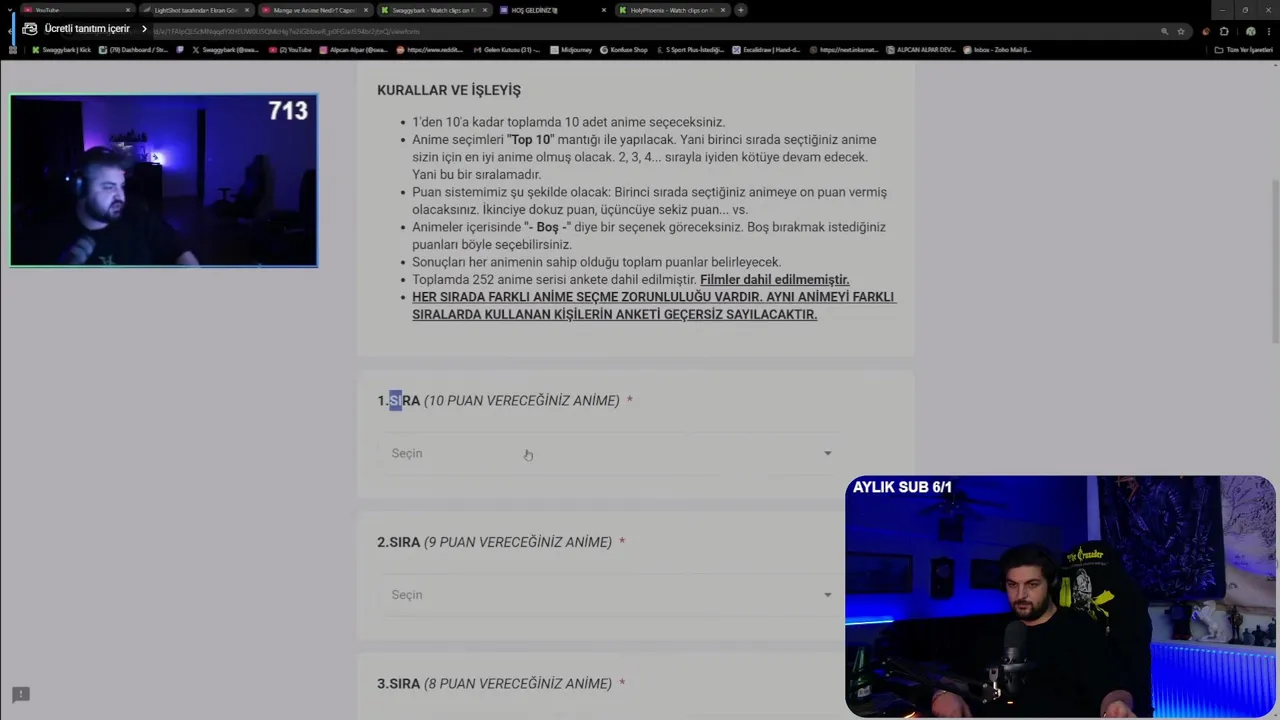Viewport: 1280px width, 720px height.
Task: Switch to Swaggybark Watch clips tab
Action: pyautogui.click(x=433, y=10)
